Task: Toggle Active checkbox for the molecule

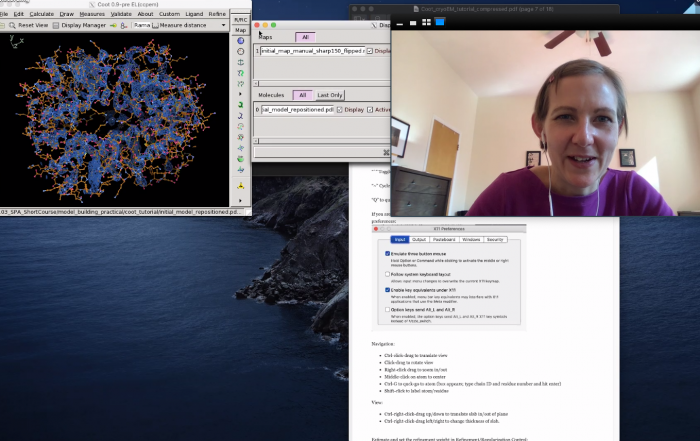Action: (370, 109)
